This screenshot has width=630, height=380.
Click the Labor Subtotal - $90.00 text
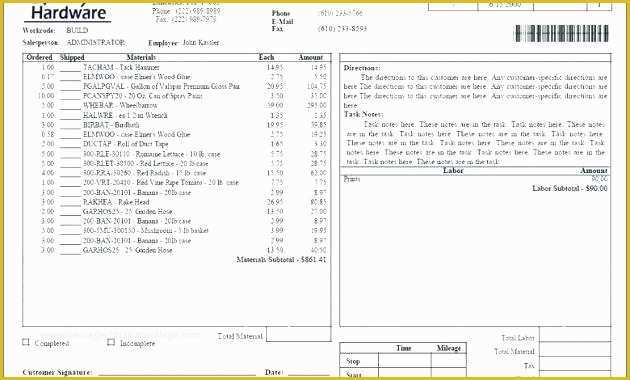point(570,188)
